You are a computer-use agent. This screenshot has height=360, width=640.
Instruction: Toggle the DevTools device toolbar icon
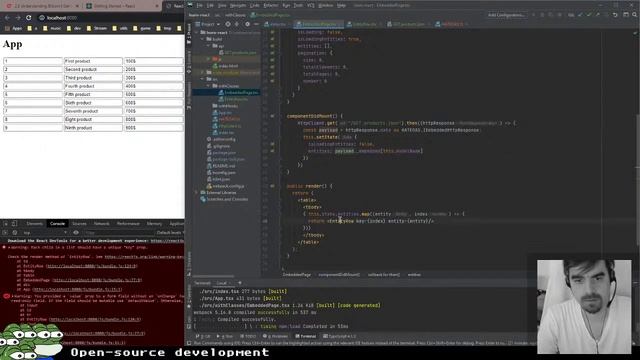coord(14,224)
